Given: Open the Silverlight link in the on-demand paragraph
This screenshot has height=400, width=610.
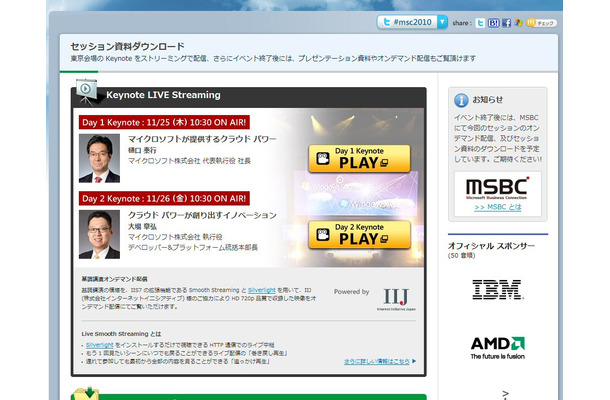Looking at the screenshot, I should click(x=261, y=290).
